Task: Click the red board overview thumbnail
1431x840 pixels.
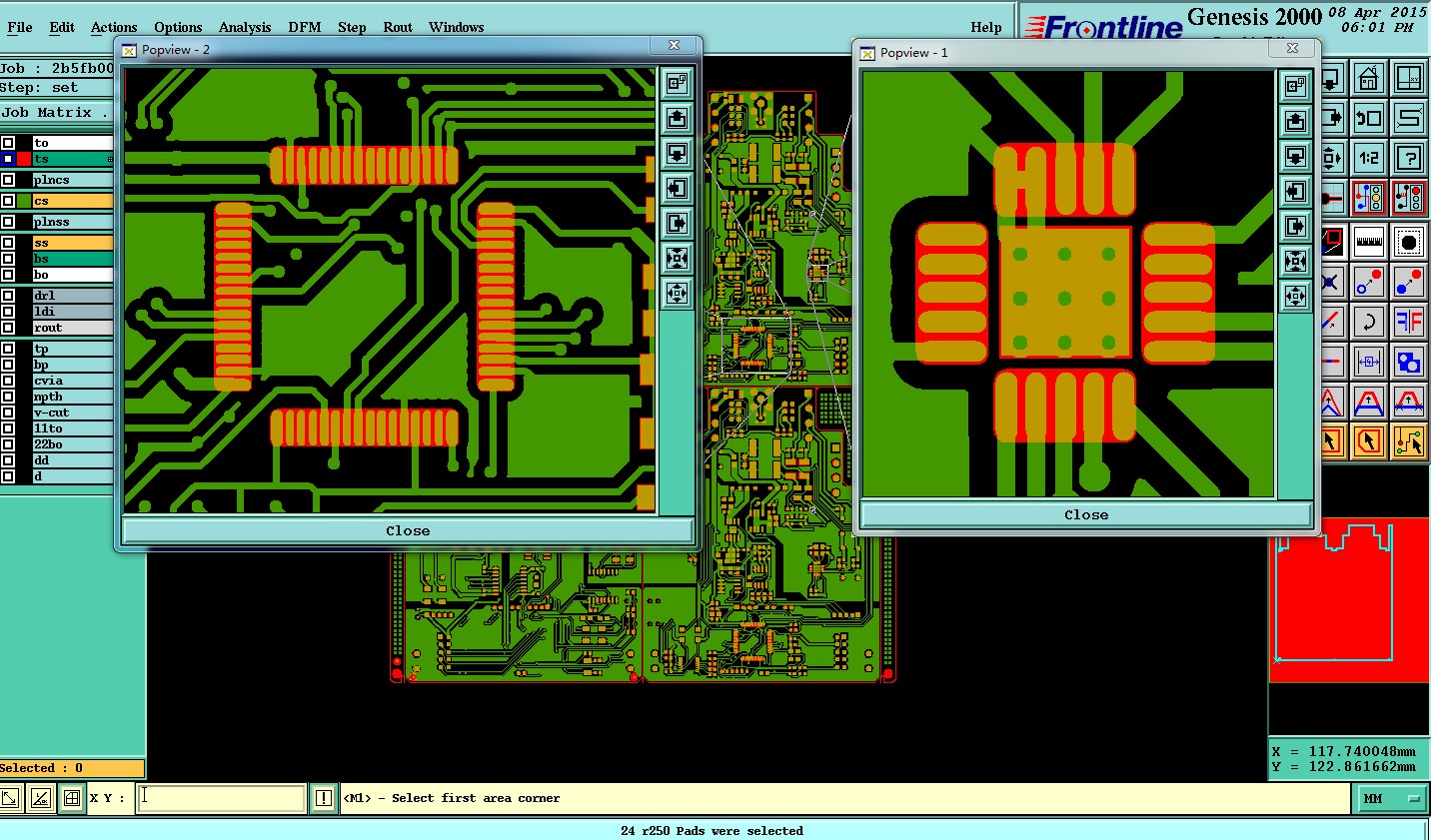Action: pyautogui.click(x=1349, y=599)
